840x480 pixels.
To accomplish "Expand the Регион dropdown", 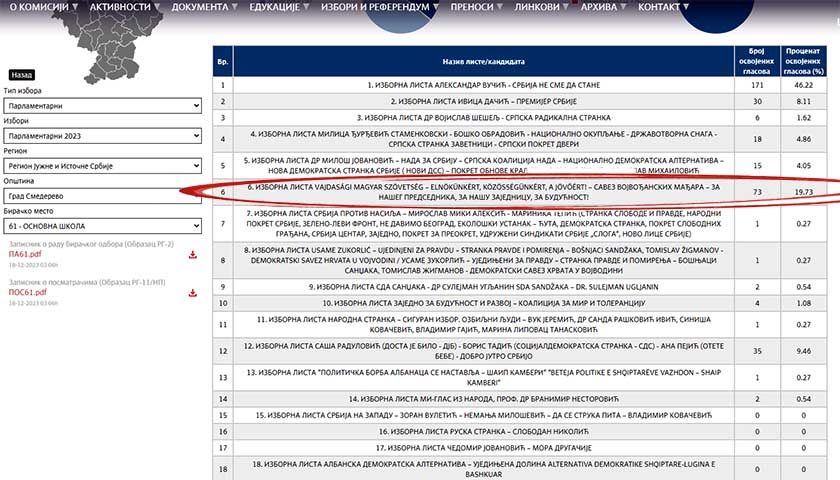I will click(102, 166).
